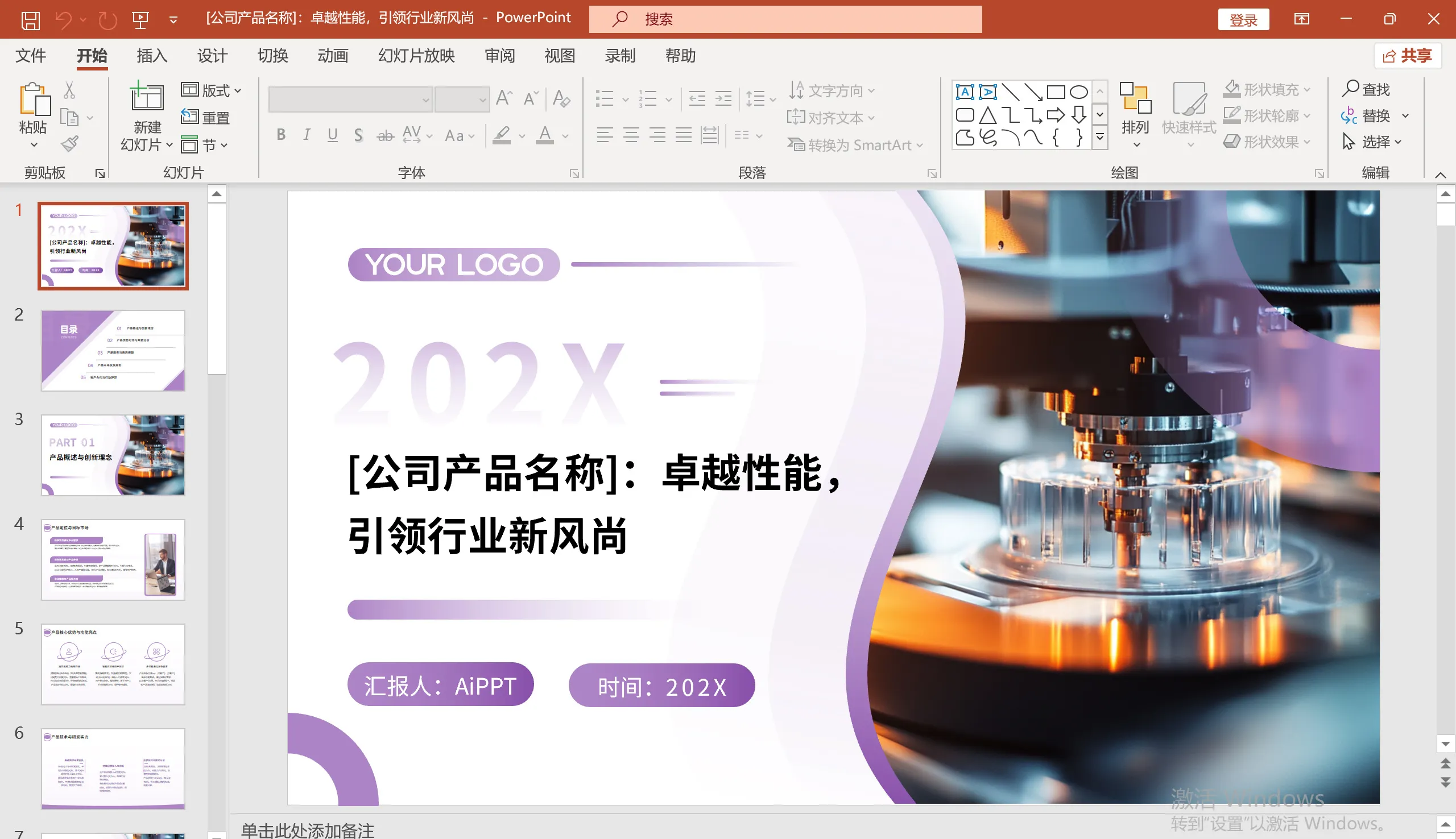Toggle underline formatting
Screen dimensions: 1456x839
pos(332,135)
